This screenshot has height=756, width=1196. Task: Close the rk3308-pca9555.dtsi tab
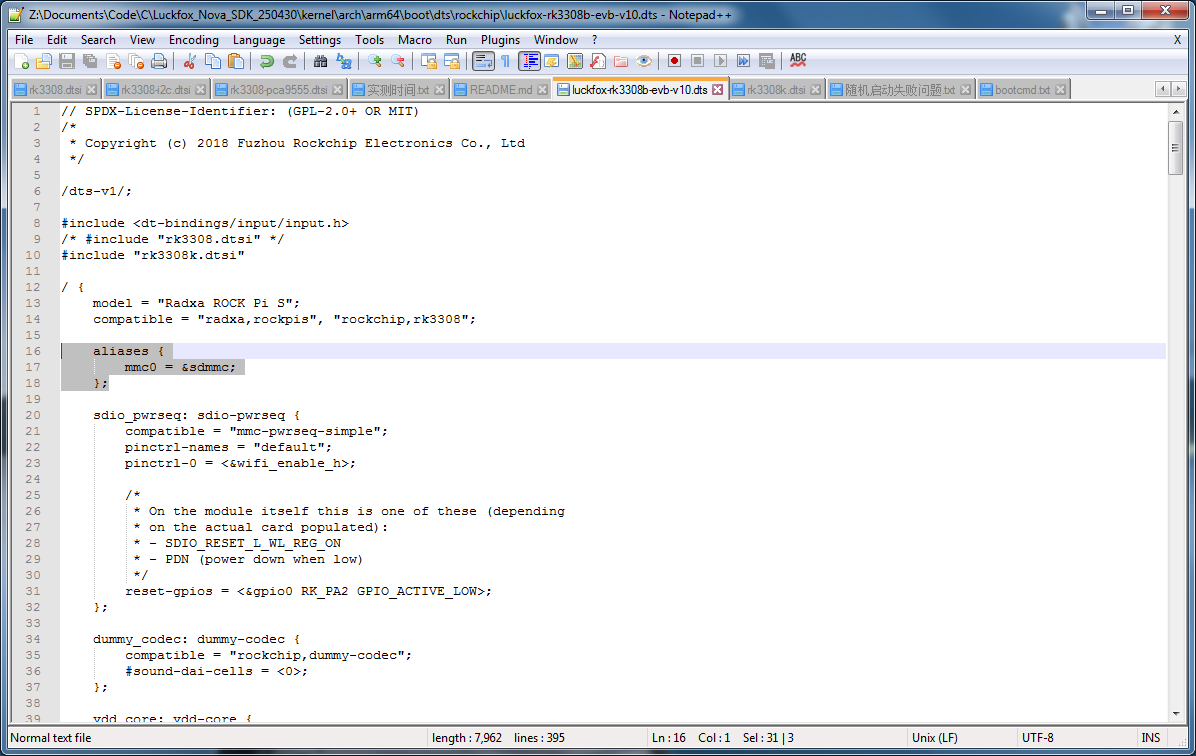[x=338, y=90]
